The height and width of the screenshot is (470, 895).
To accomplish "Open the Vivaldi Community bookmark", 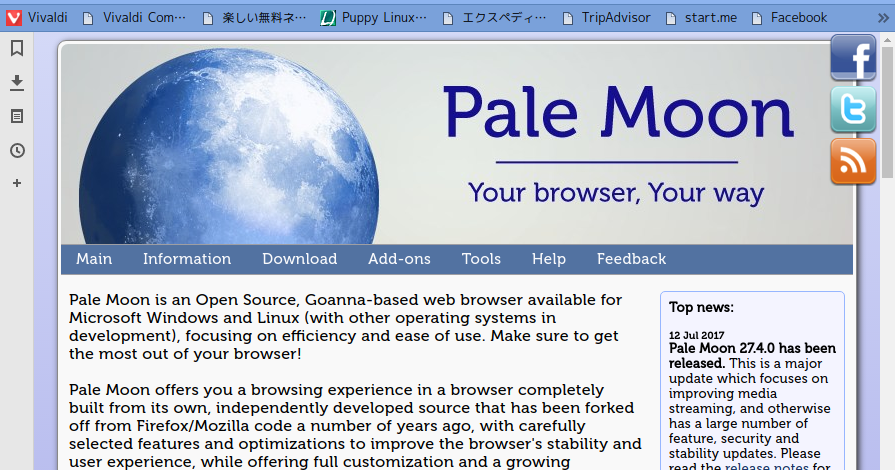I will click(x=134, y=18).
